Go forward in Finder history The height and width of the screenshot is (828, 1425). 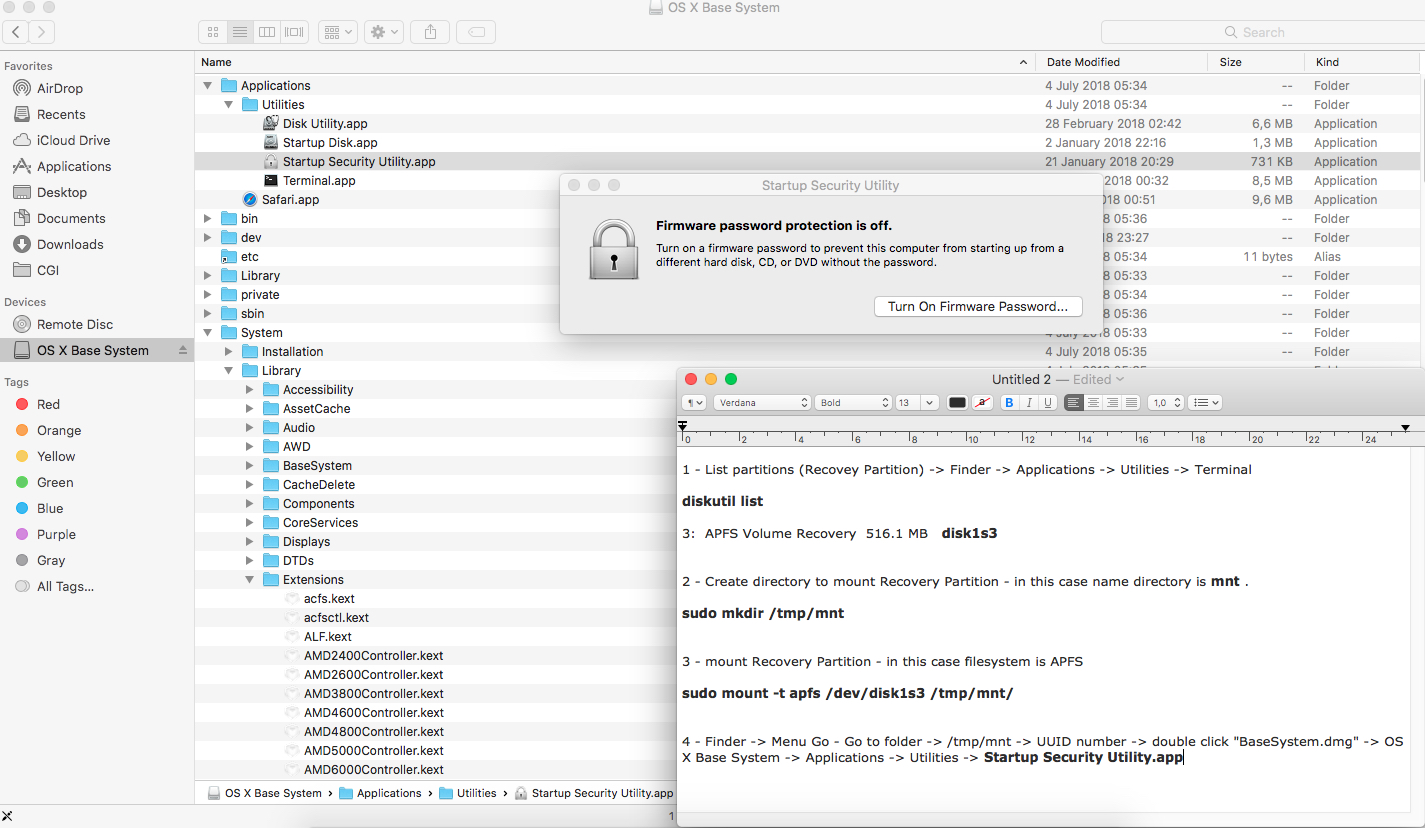coord(42,32)
